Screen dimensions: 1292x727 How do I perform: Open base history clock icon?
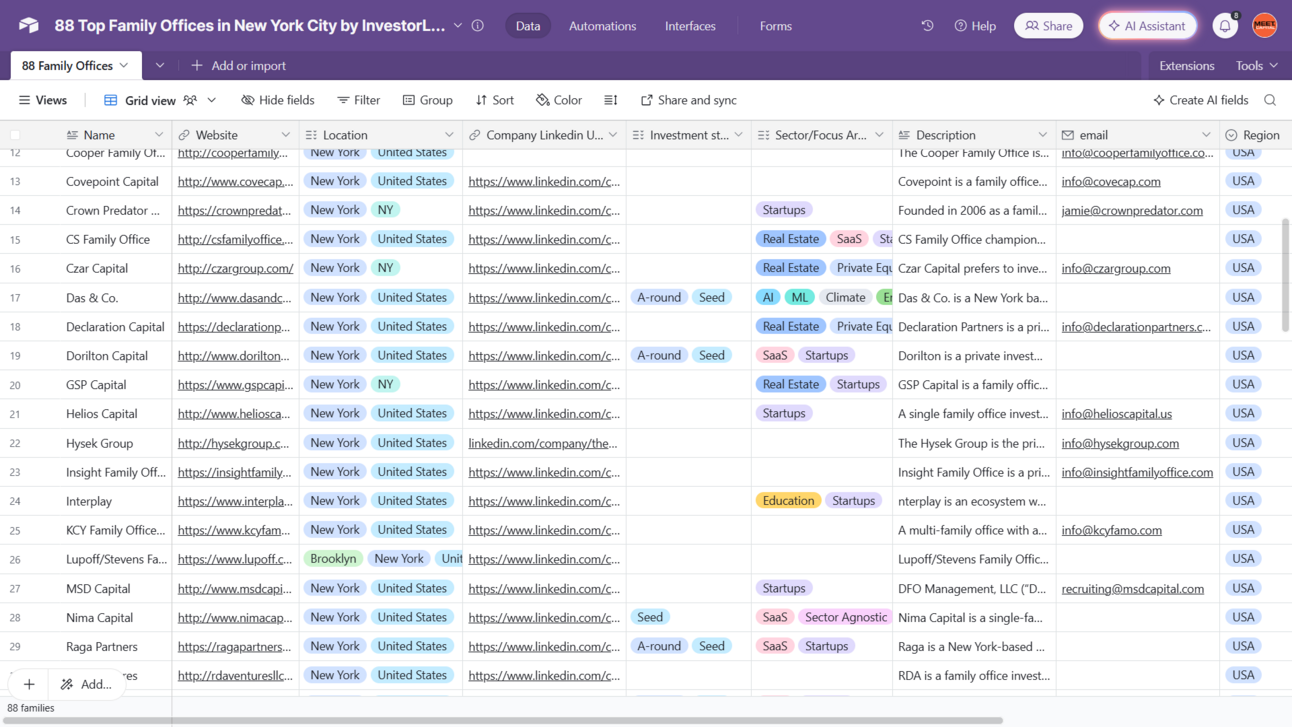point(927,26)
